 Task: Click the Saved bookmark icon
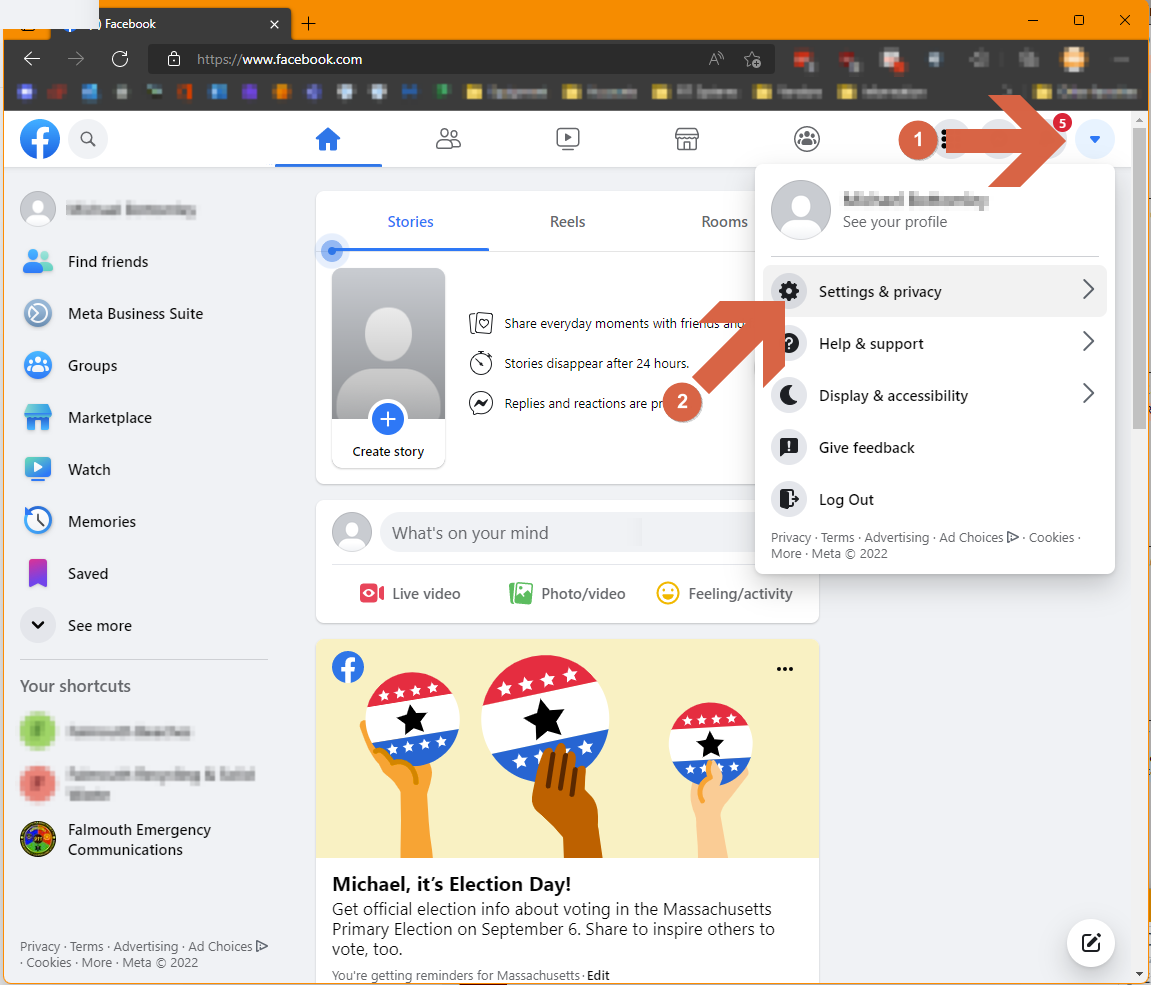(x=37, y=573)
